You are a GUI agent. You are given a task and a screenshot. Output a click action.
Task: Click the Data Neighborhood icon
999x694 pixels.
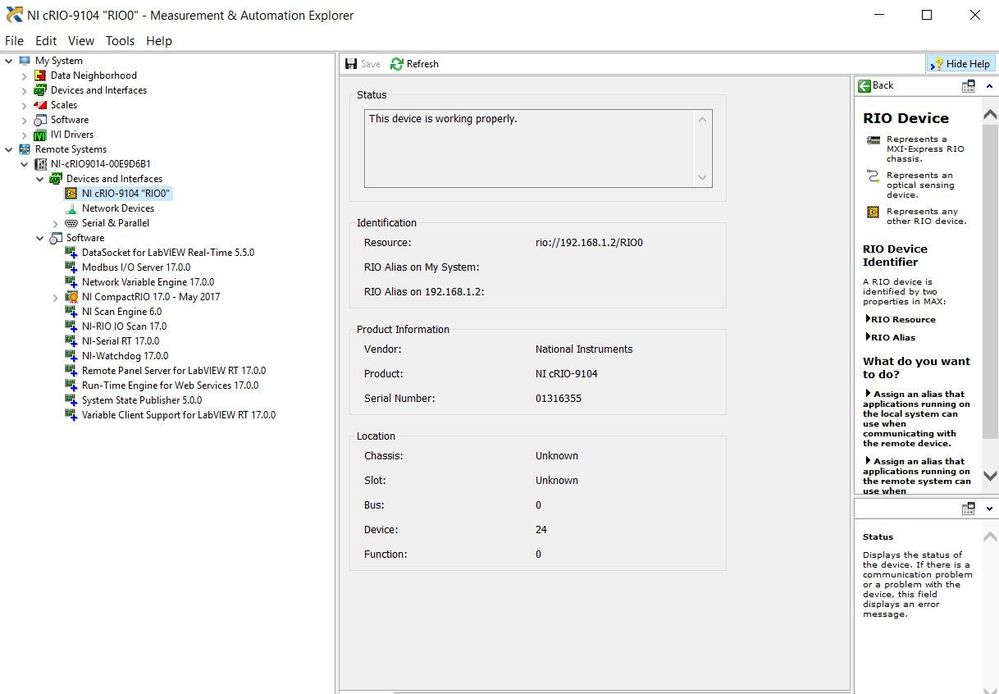click(40, 75)
